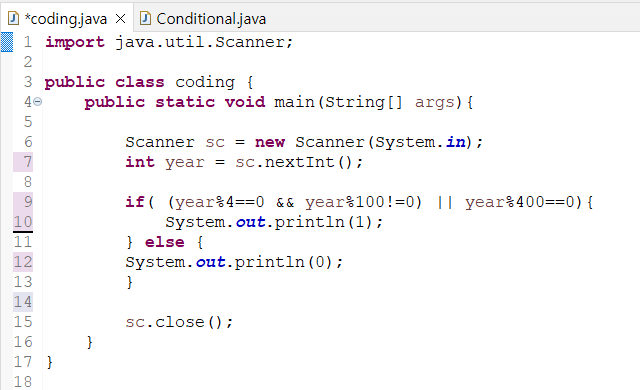Viewport: 640px width, 390px height.
Task: Click the 'else' keyword on line 11
Action: click(164, 242)
